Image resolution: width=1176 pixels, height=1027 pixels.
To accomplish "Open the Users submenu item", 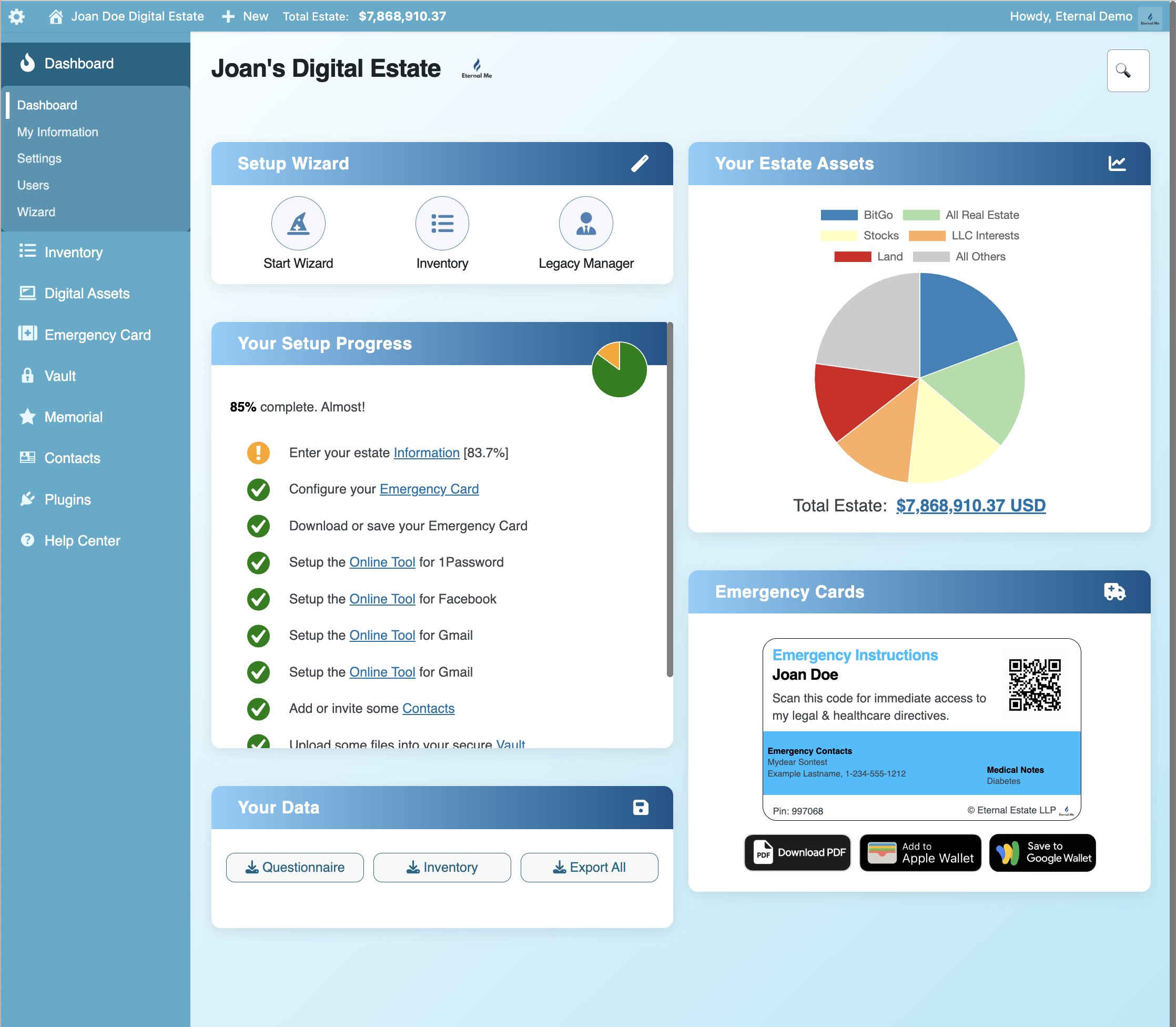I will (x=33, y=185).
